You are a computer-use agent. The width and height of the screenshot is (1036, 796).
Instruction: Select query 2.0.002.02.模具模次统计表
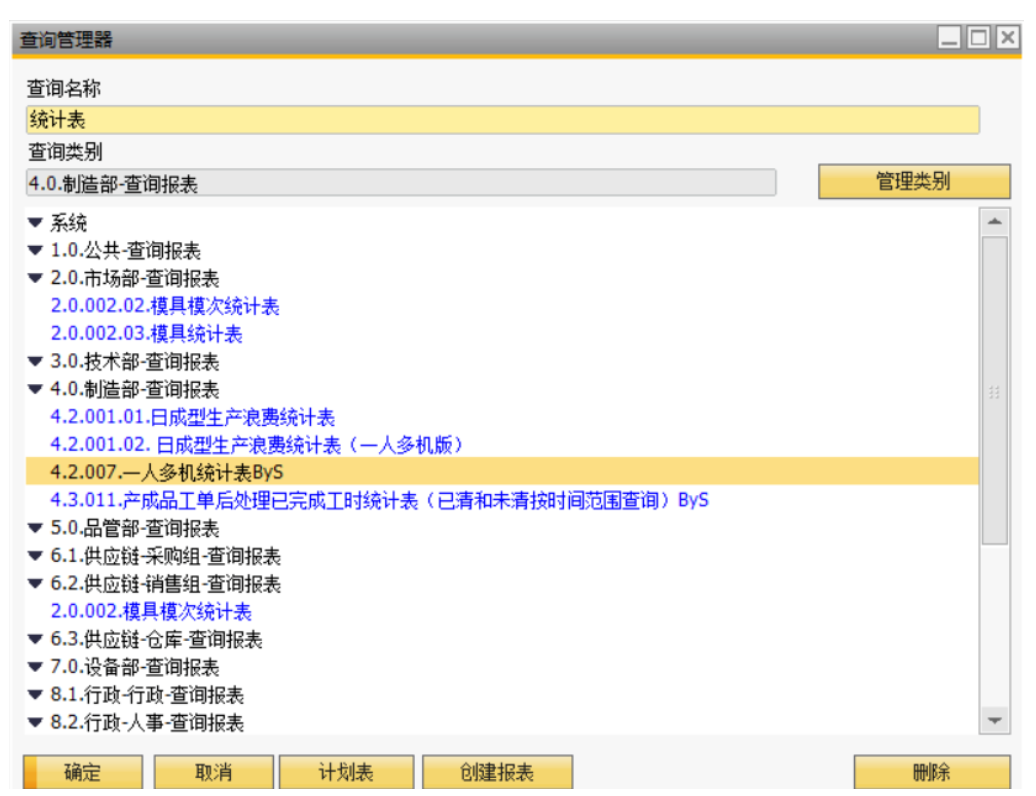pyautogui.click(x=165, y=306)
